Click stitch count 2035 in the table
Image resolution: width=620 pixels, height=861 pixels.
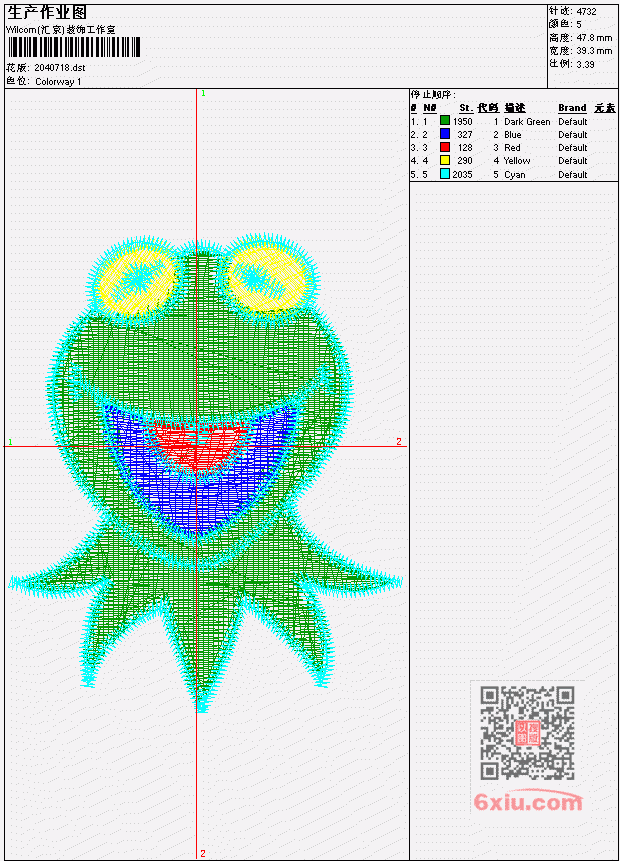pos(462,175)
